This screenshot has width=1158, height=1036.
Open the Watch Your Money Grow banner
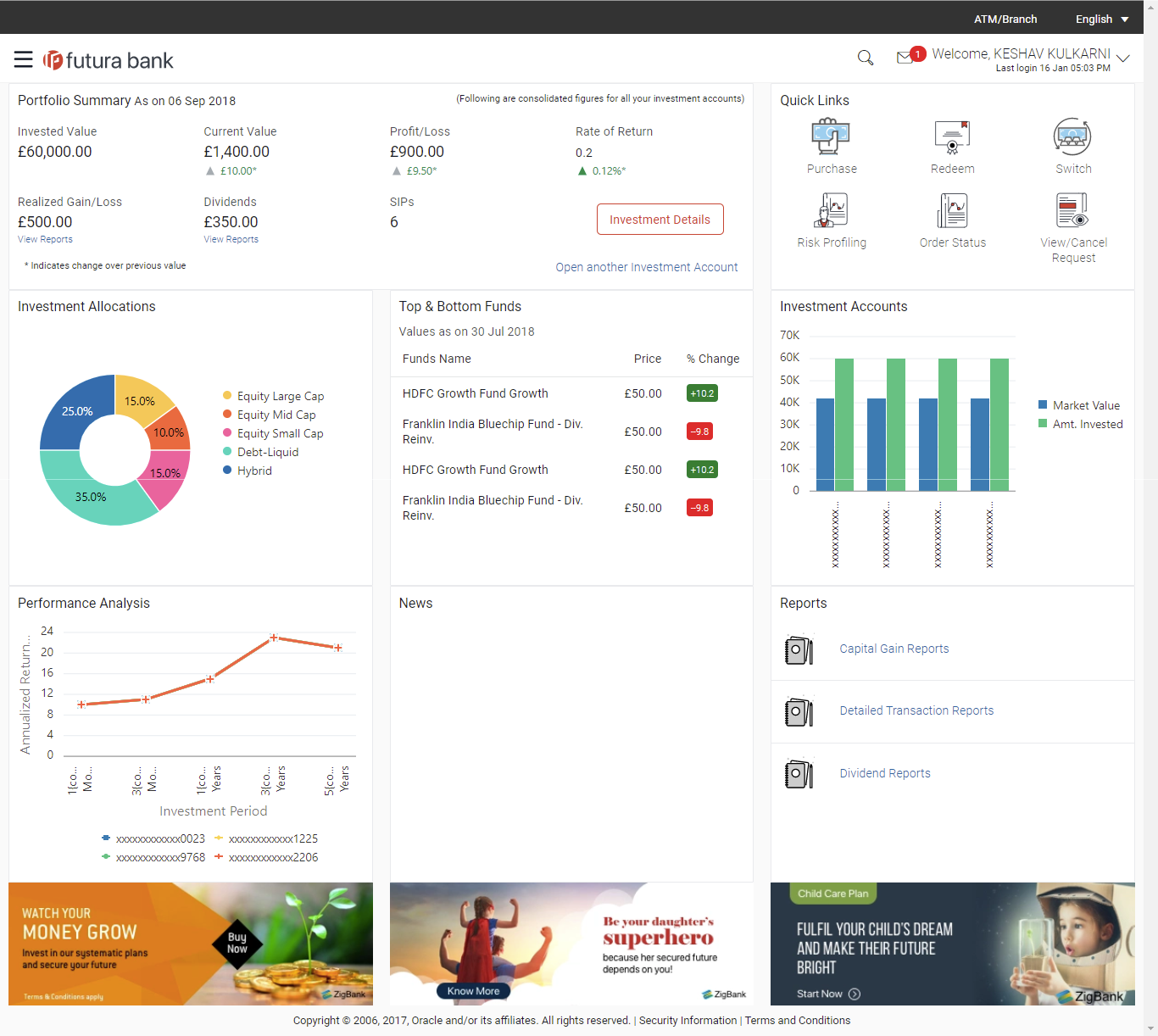pyautogui.click(x=191, y=944)
